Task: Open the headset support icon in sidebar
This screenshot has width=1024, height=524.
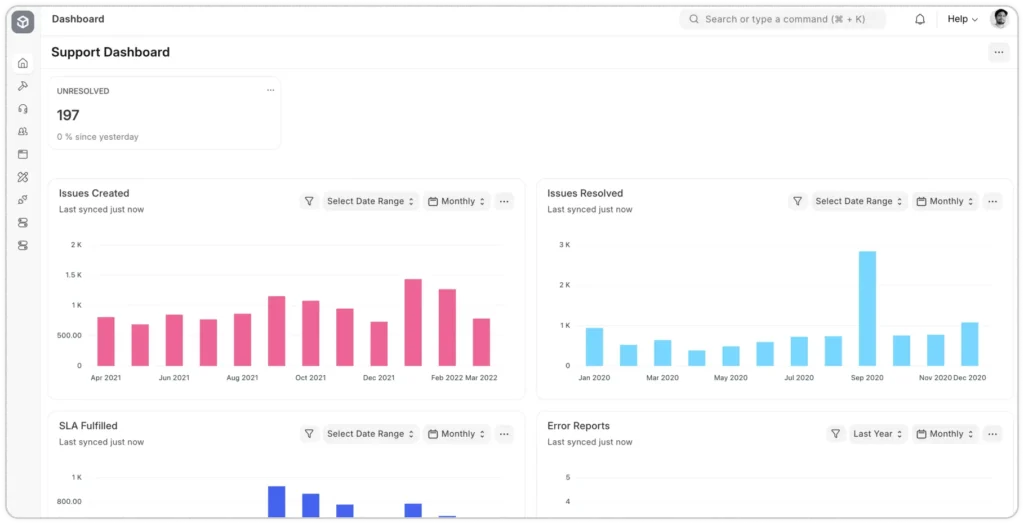Action: point(23,109)
